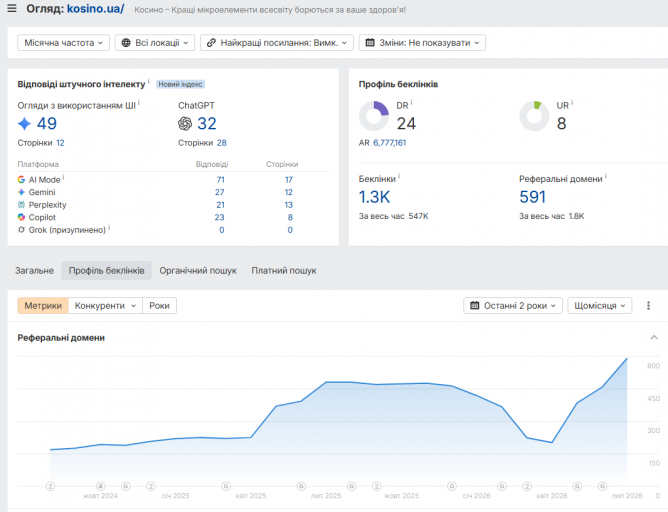
Task: Open the Останні 2 роки date range
Action: pos(513,305)
